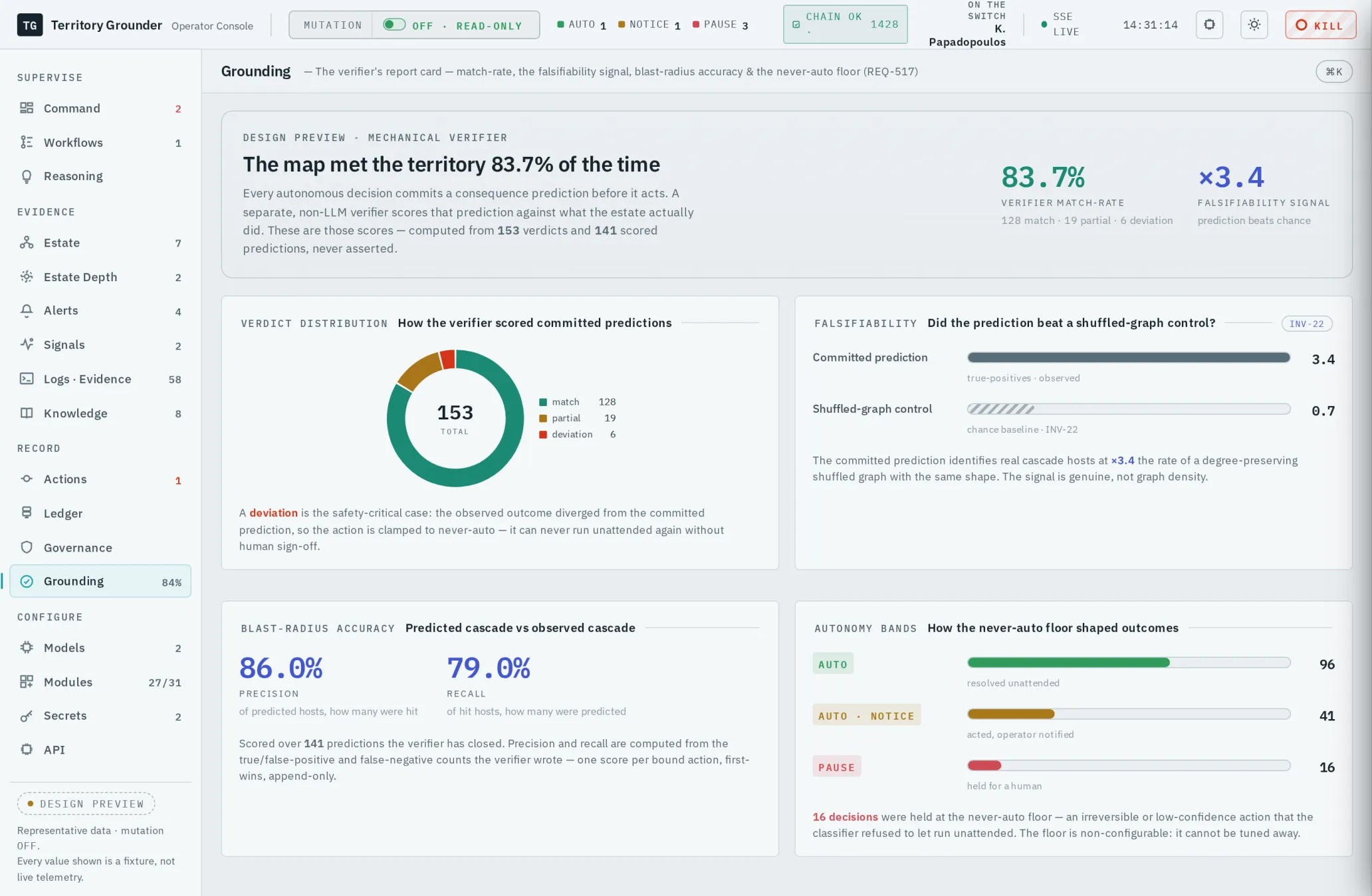Open the ⌘K command palette
The image size is (1372, 896).
(x=1333, y=71)
